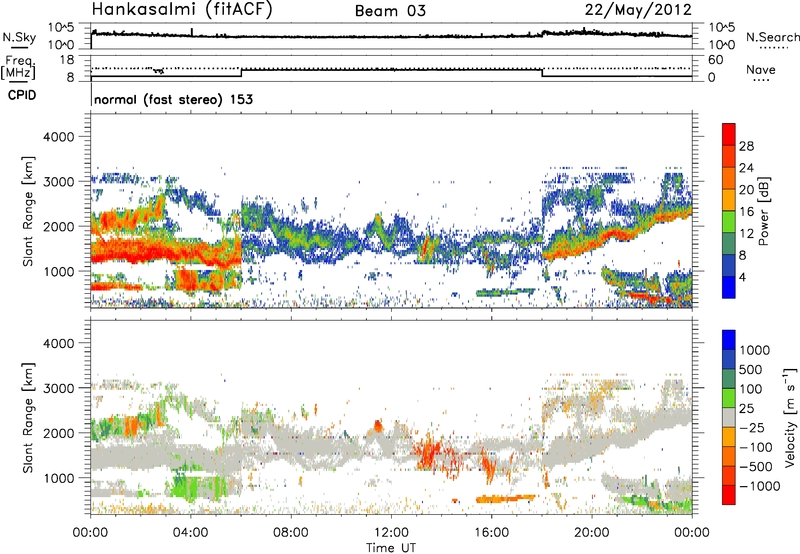Image resolution: width=800 pixels, height=554 pixels.
Task: Click the date '22/May/2012'
Action: click(x=638, y=9)
